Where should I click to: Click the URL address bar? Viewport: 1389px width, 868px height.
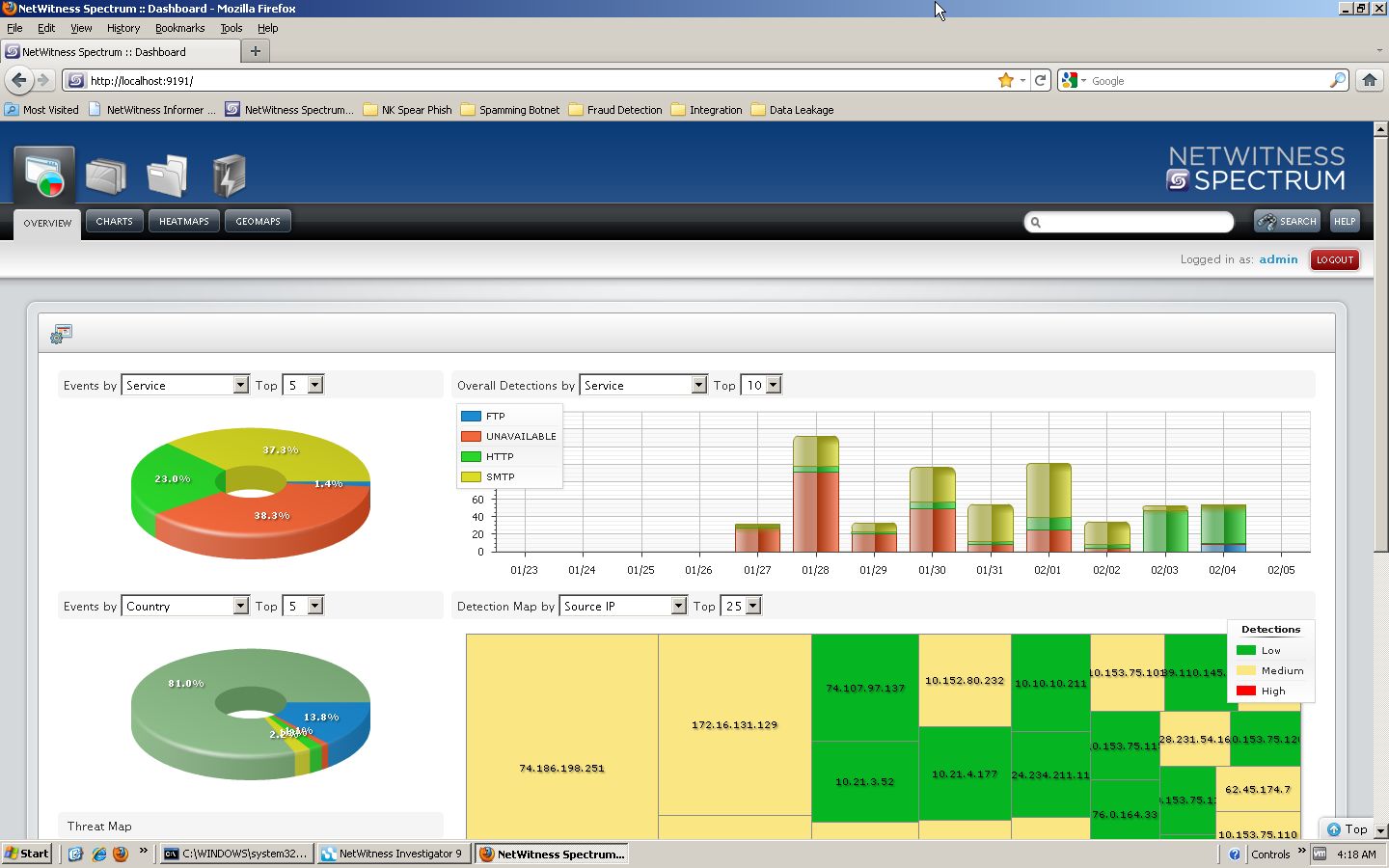pos(540,80)
